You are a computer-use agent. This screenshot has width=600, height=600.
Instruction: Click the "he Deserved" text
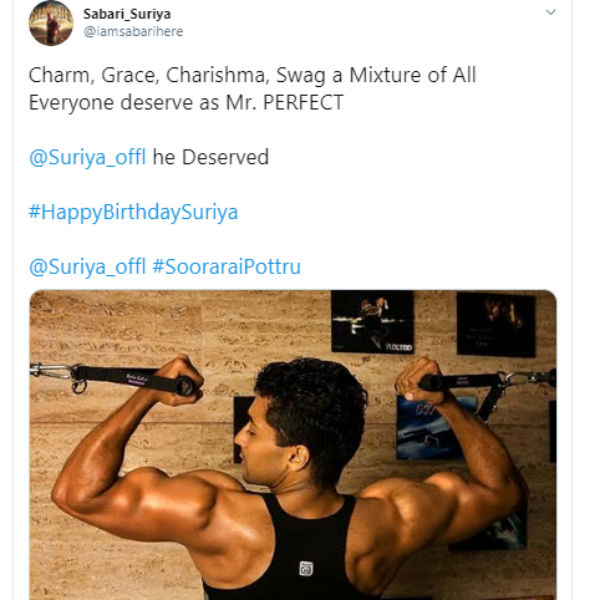211,159
